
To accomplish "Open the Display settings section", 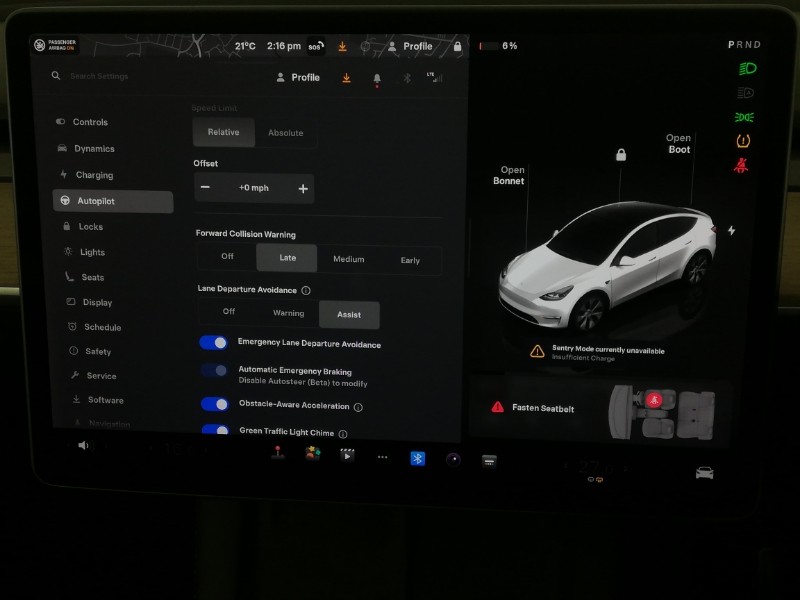I will [x=90, y=302].
